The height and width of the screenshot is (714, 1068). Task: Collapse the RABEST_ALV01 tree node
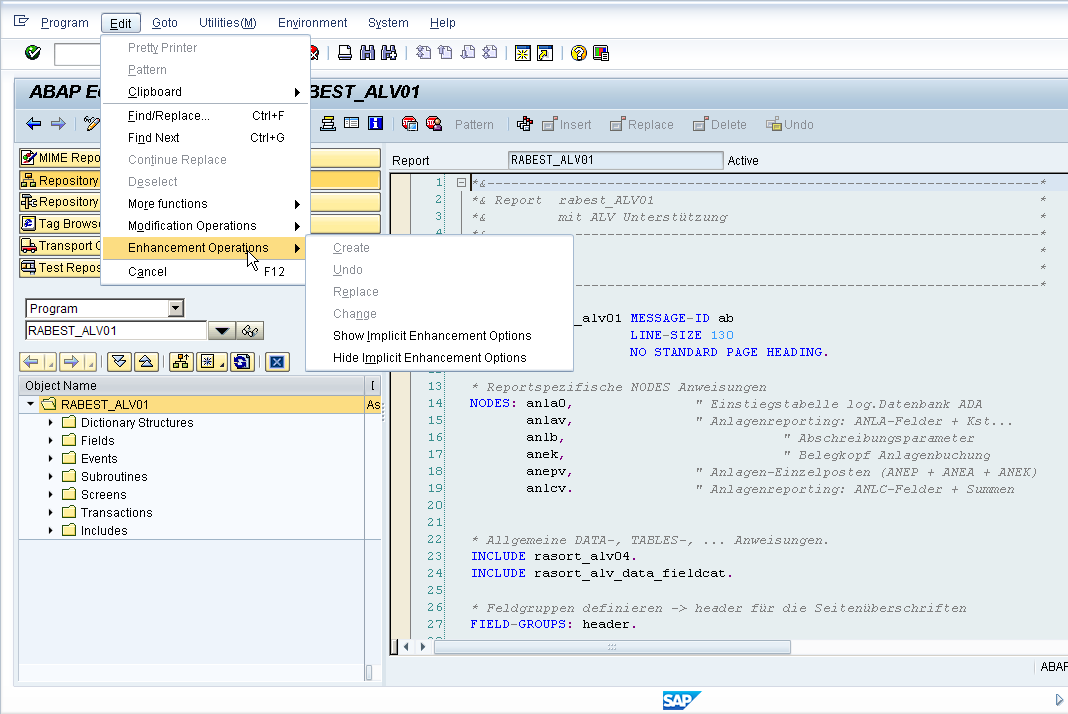[28, 404]
